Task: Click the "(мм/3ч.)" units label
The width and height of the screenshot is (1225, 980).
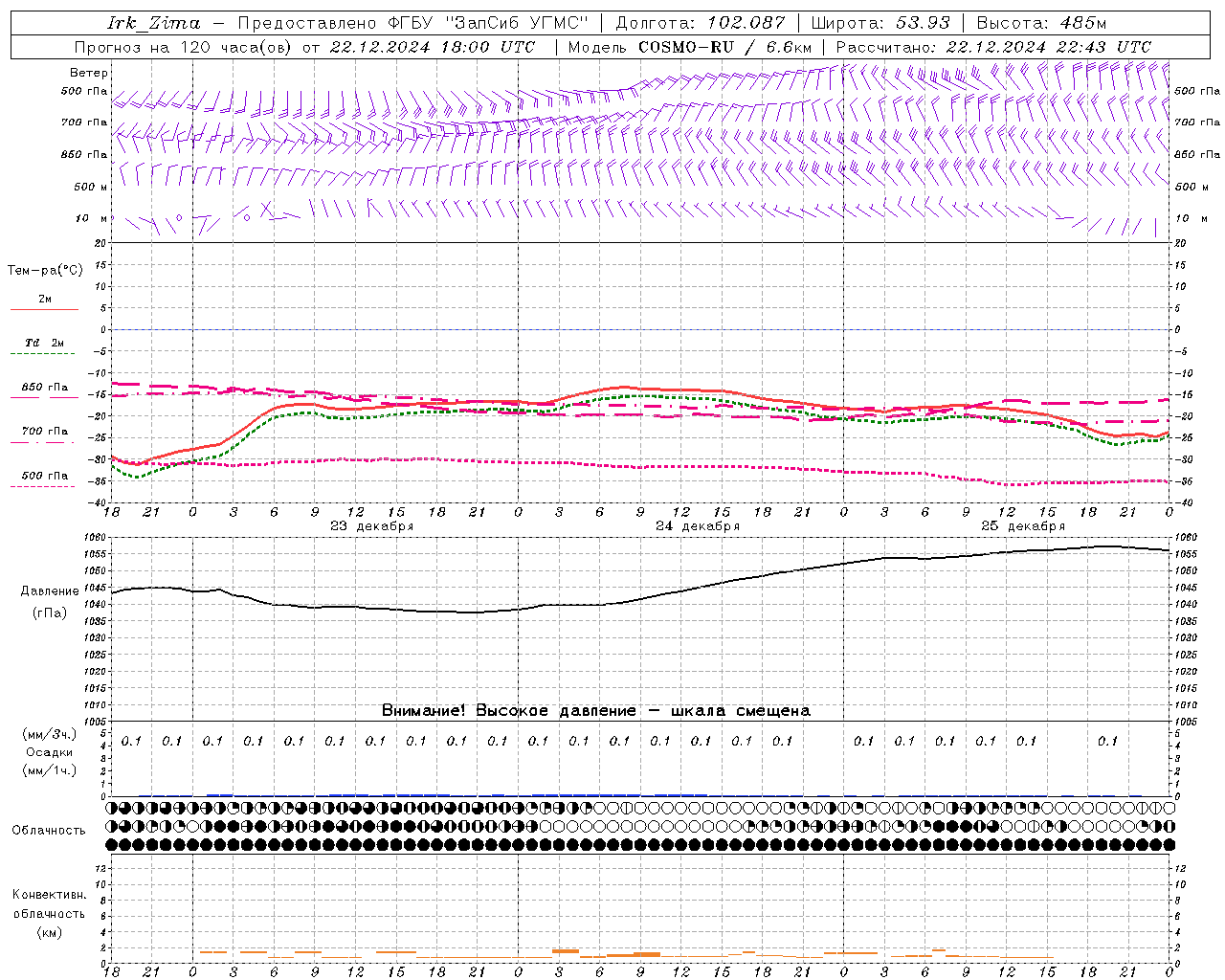Action: point(50,734)
